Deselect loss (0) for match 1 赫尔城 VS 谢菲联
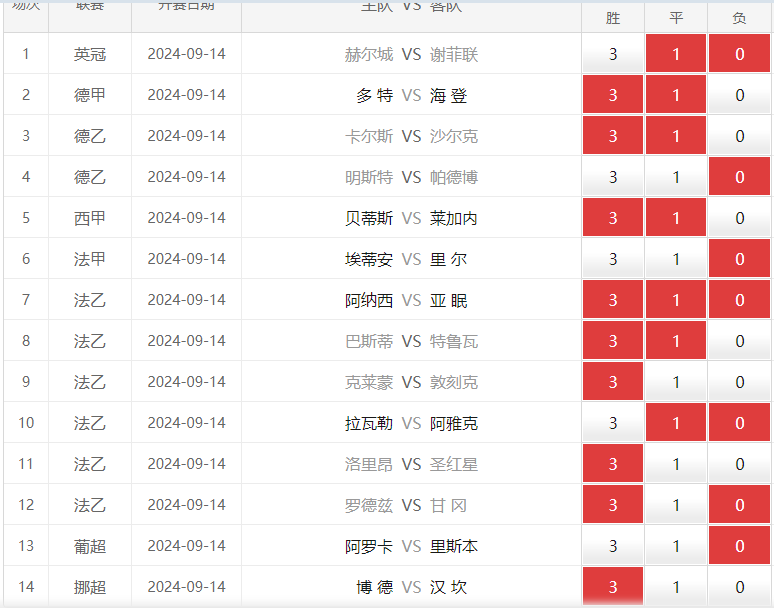Screen dimensions: 774x609 (739, 53)
